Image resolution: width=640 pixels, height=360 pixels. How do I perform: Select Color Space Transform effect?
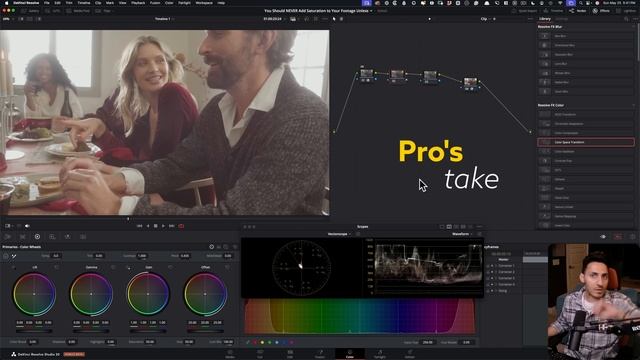point(586,142)
